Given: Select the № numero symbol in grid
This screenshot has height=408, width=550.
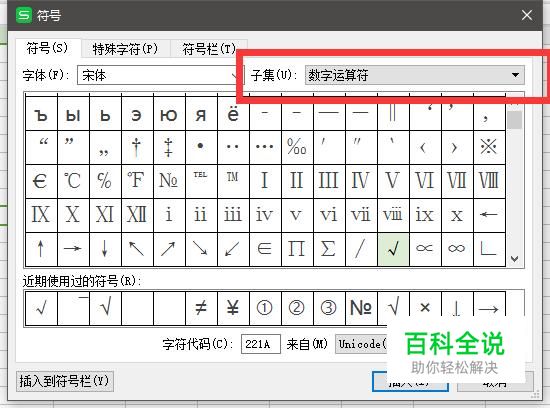Looking at the screenshot, I should [x=169, y=181].
